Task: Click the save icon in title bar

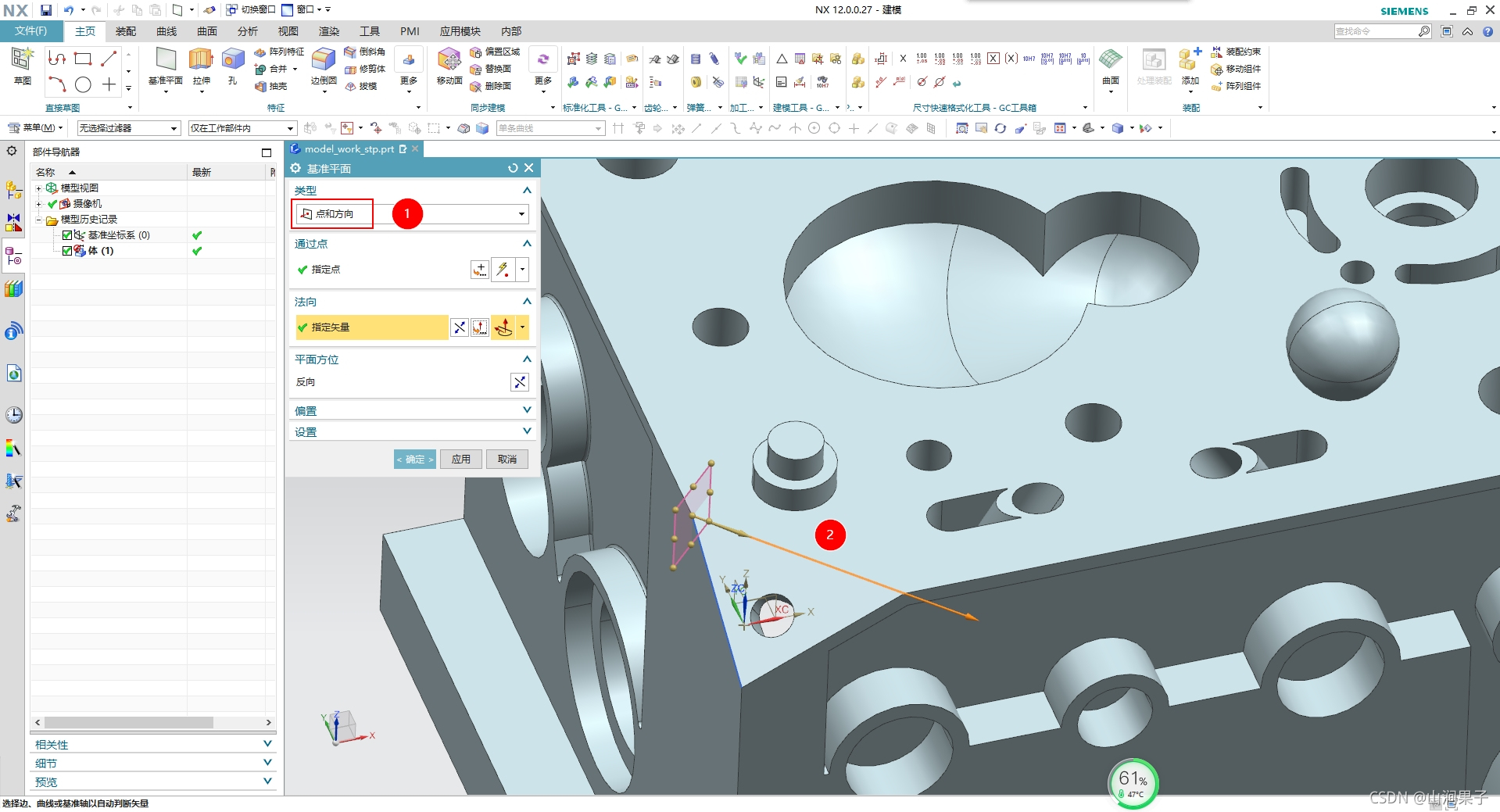Action: point(46,10)
